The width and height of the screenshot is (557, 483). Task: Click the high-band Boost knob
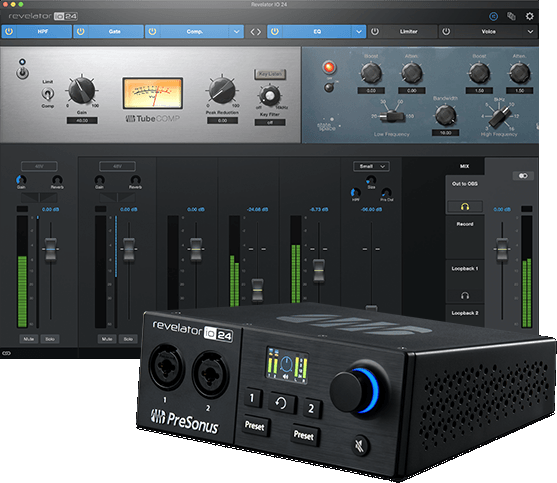point(480,73)
